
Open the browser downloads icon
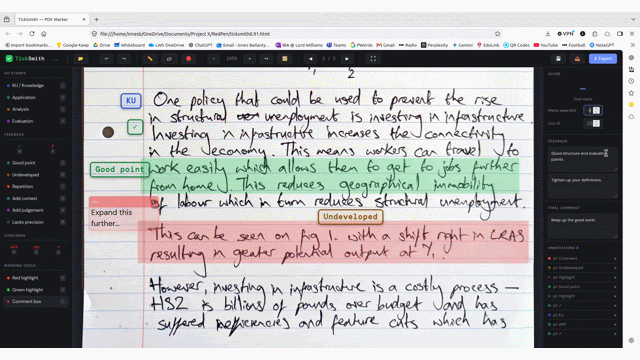coord(547,34)
